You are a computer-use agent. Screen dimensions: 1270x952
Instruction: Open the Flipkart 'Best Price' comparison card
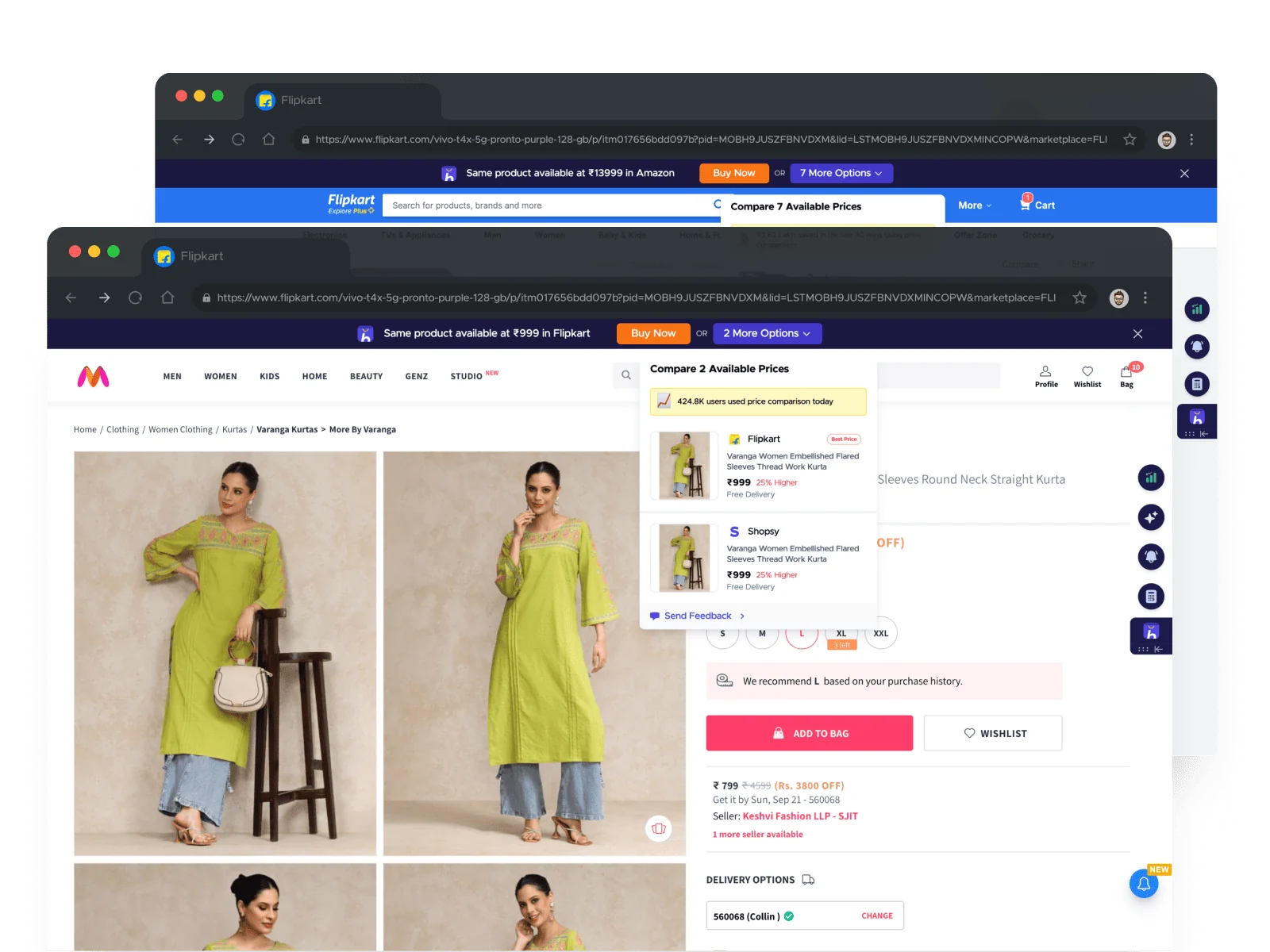758,466
